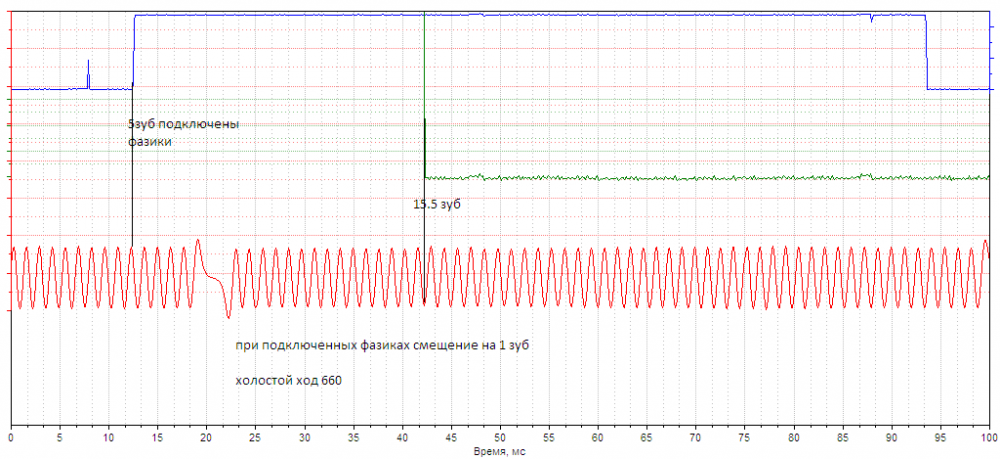
Task: Click the time axis tick label '60'
Action: tap(598, 438)
